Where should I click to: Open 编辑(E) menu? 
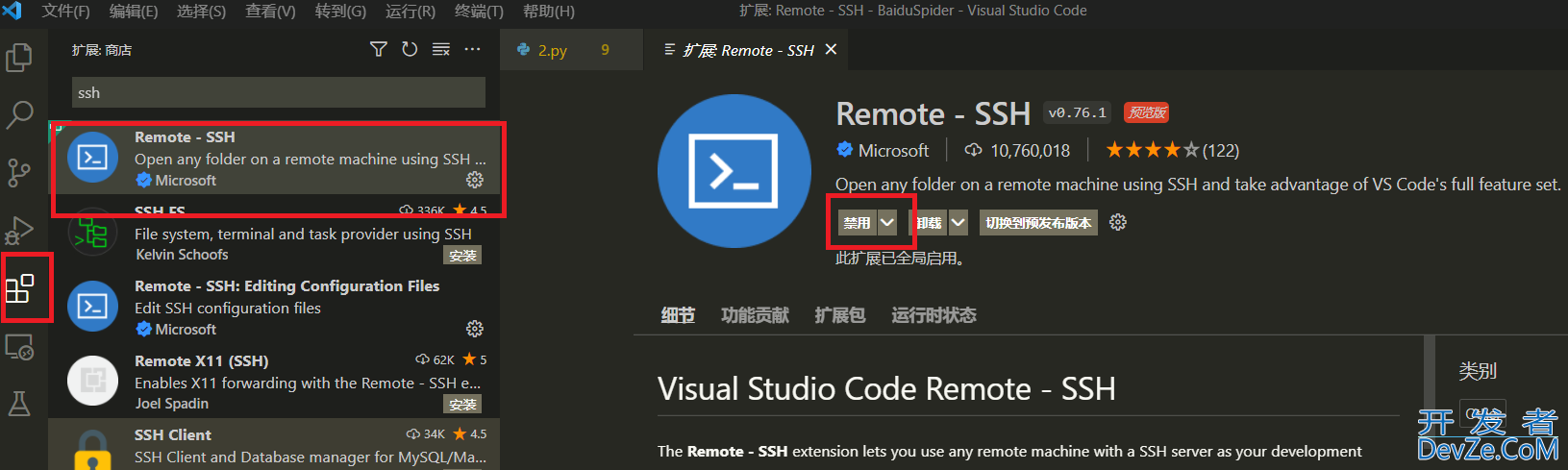pos(134,11)
